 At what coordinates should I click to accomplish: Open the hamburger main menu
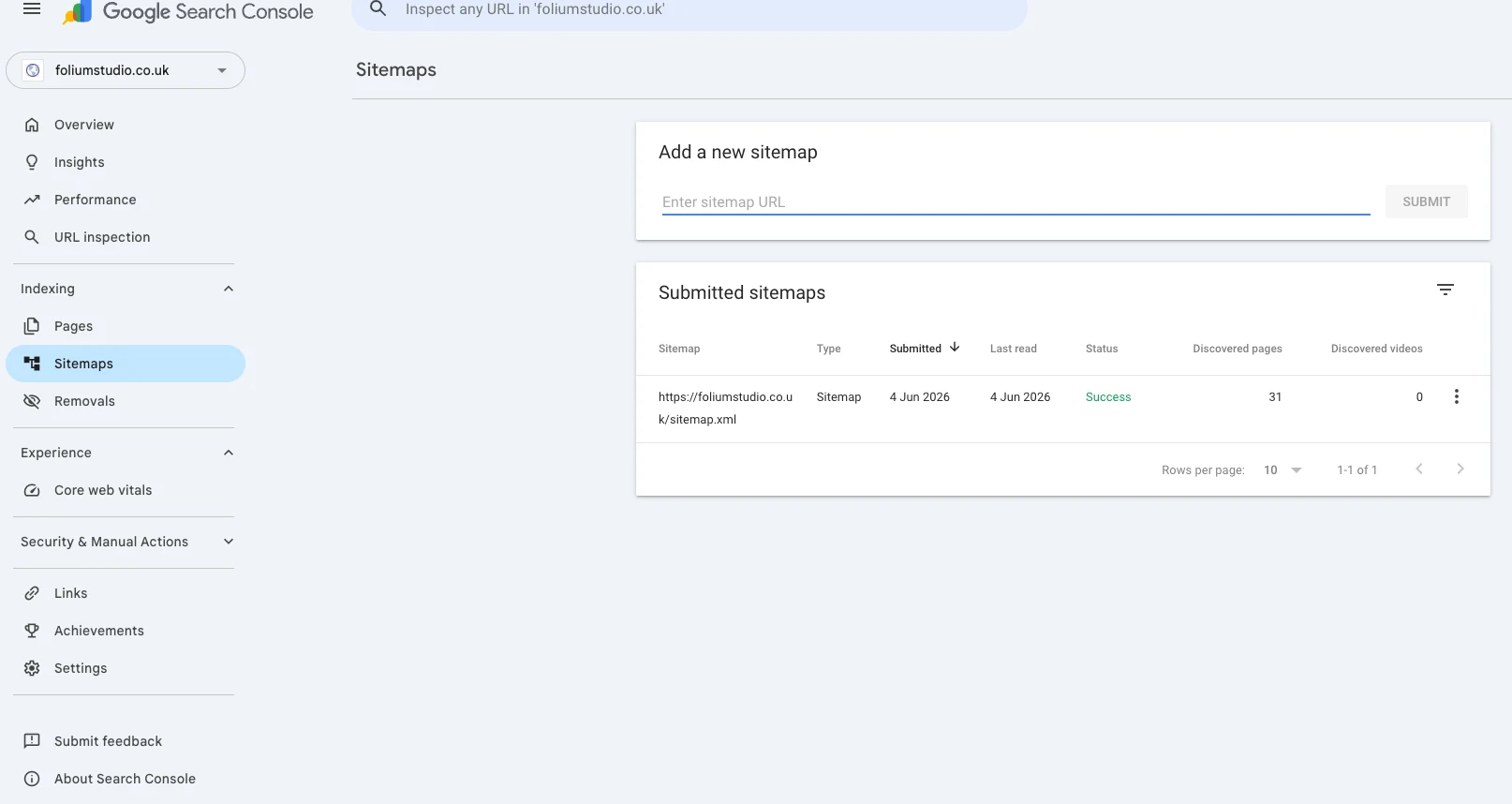(32, 9)
